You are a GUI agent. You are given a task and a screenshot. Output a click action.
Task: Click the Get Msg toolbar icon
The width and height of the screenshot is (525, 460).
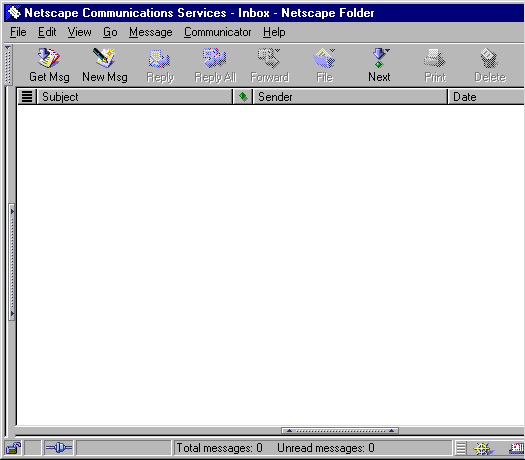point(49,58)
